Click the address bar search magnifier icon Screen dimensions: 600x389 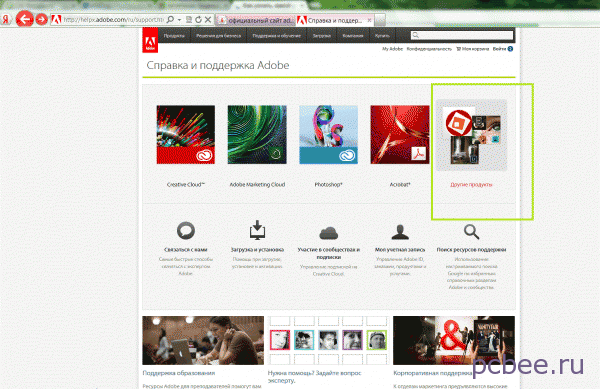point(170,19)
